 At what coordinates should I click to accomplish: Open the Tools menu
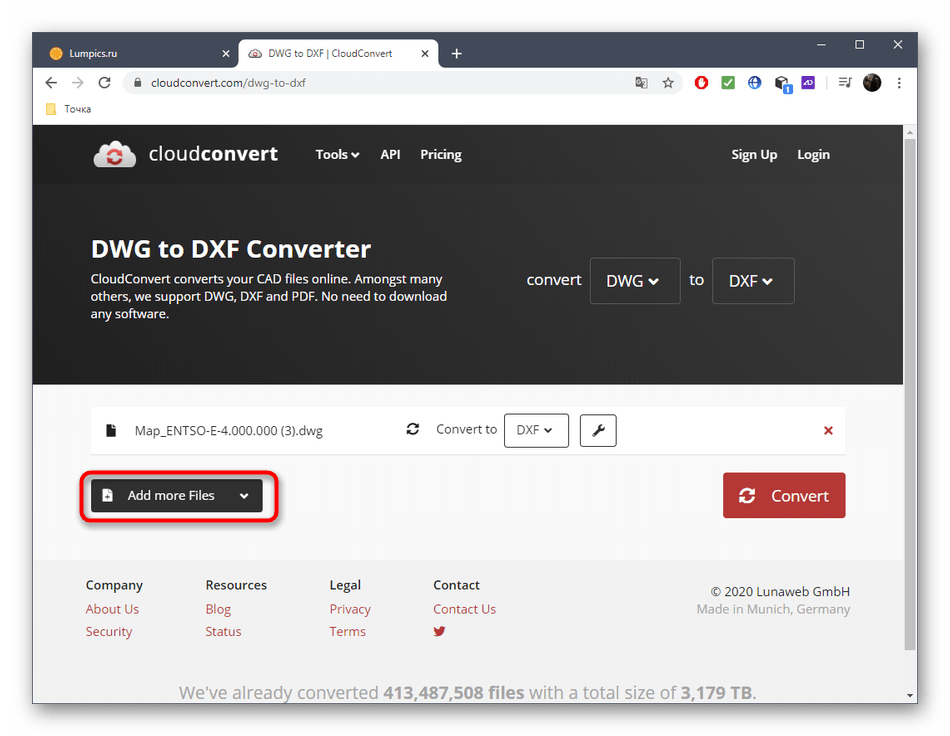[337, 155]
